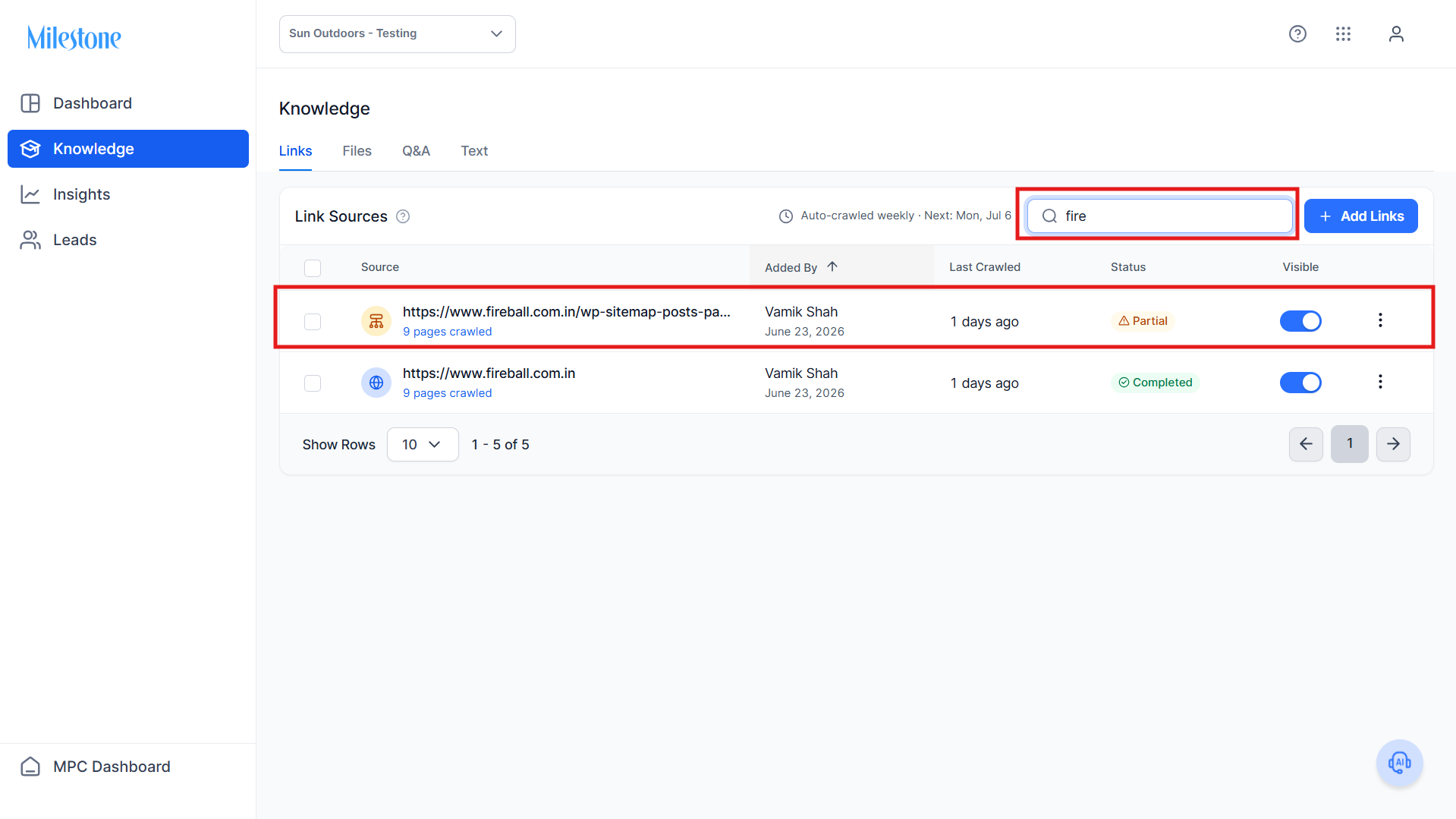
Task: Click the 1 - 5 of 5 text
Action: [500, 445]
